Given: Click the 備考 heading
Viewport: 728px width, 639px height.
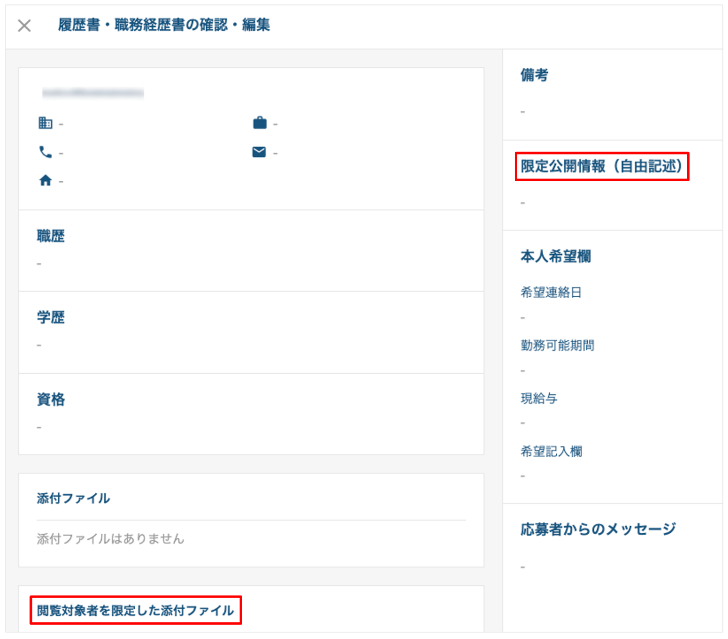Looking at the screenshot, I should pos(534,75).
